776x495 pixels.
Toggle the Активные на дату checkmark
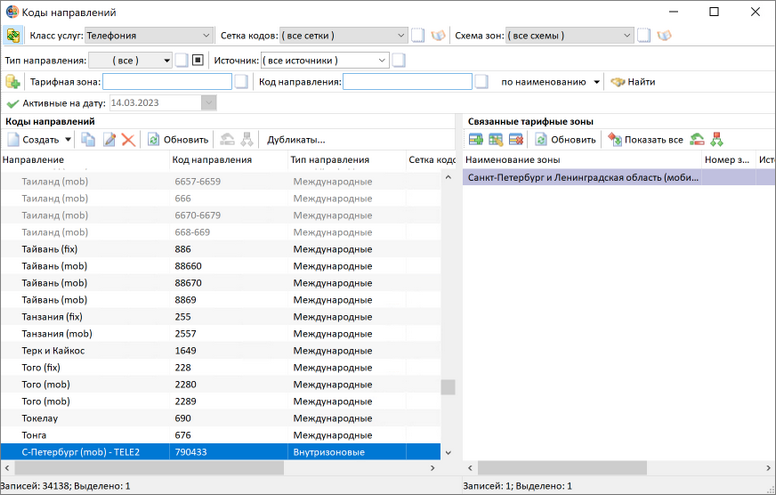point(13,103)
